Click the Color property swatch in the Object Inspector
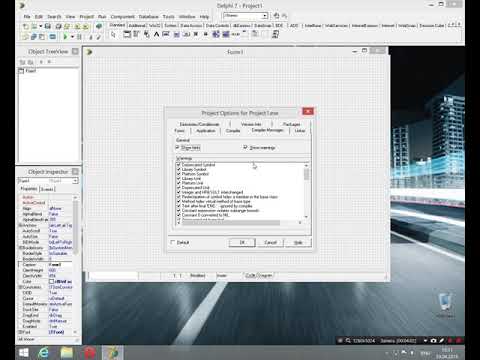 [x=51, y=282]
